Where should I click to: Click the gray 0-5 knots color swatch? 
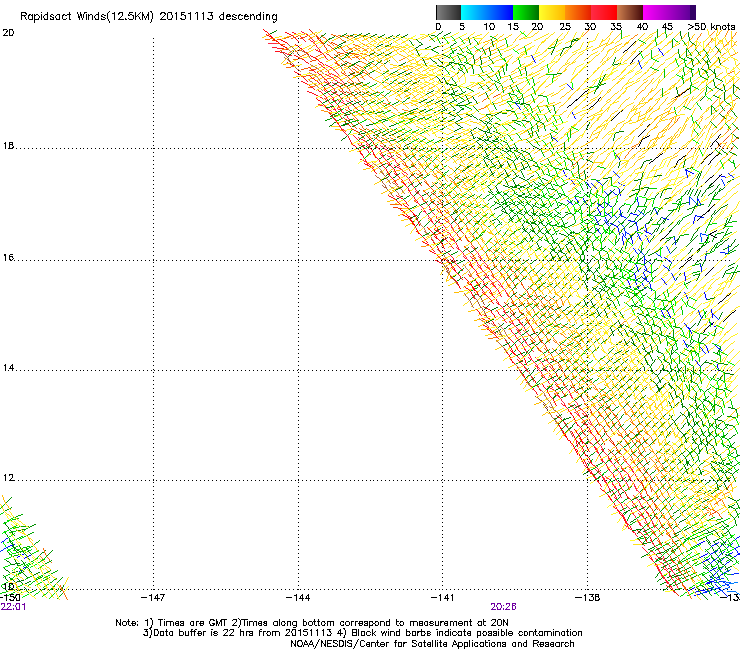[x=448, y=12]
